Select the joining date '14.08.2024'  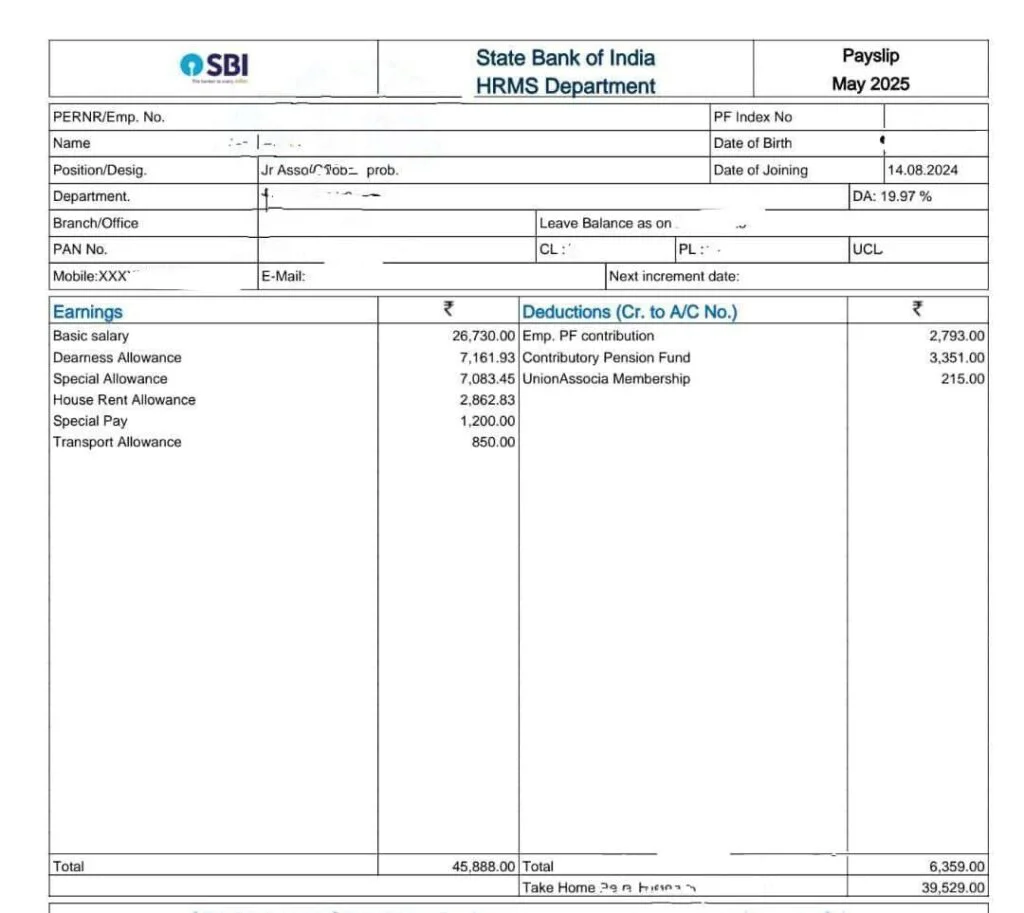tap(922, 170)
